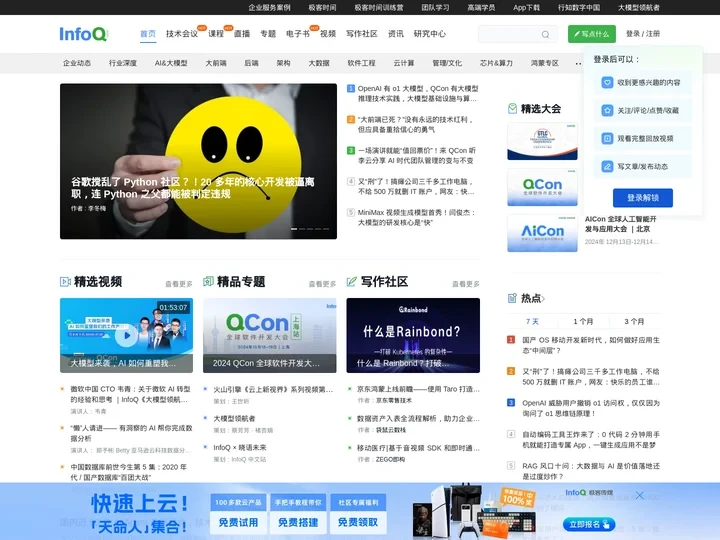Screen dimensions: 720x540
Task: Open hot article 国产 OS 移动开发新时代
Action: pyautogui.click(x=591, y=345)
